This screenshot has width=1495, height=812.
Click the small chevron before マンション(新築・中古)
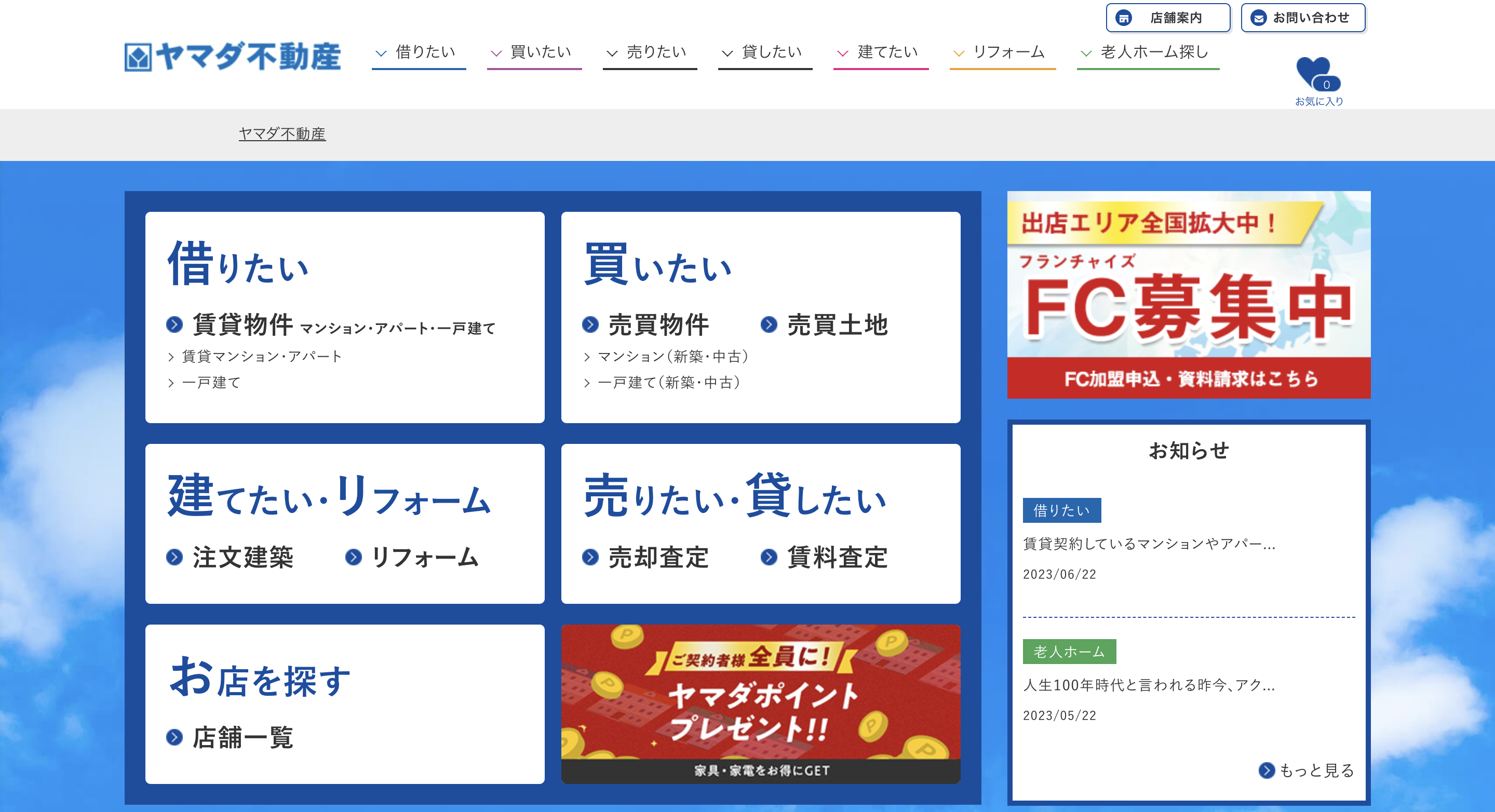[x=587, y=356]
